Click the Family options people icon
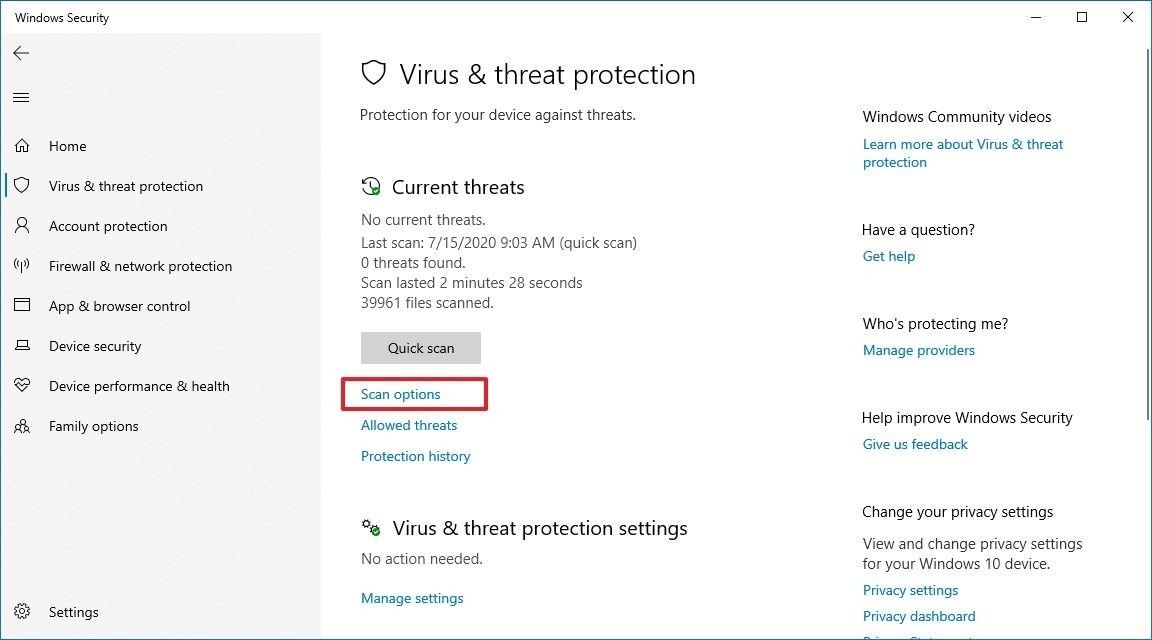Viewport: 1152px width, 640px height. pyautogui.click(x=22, y=425)
